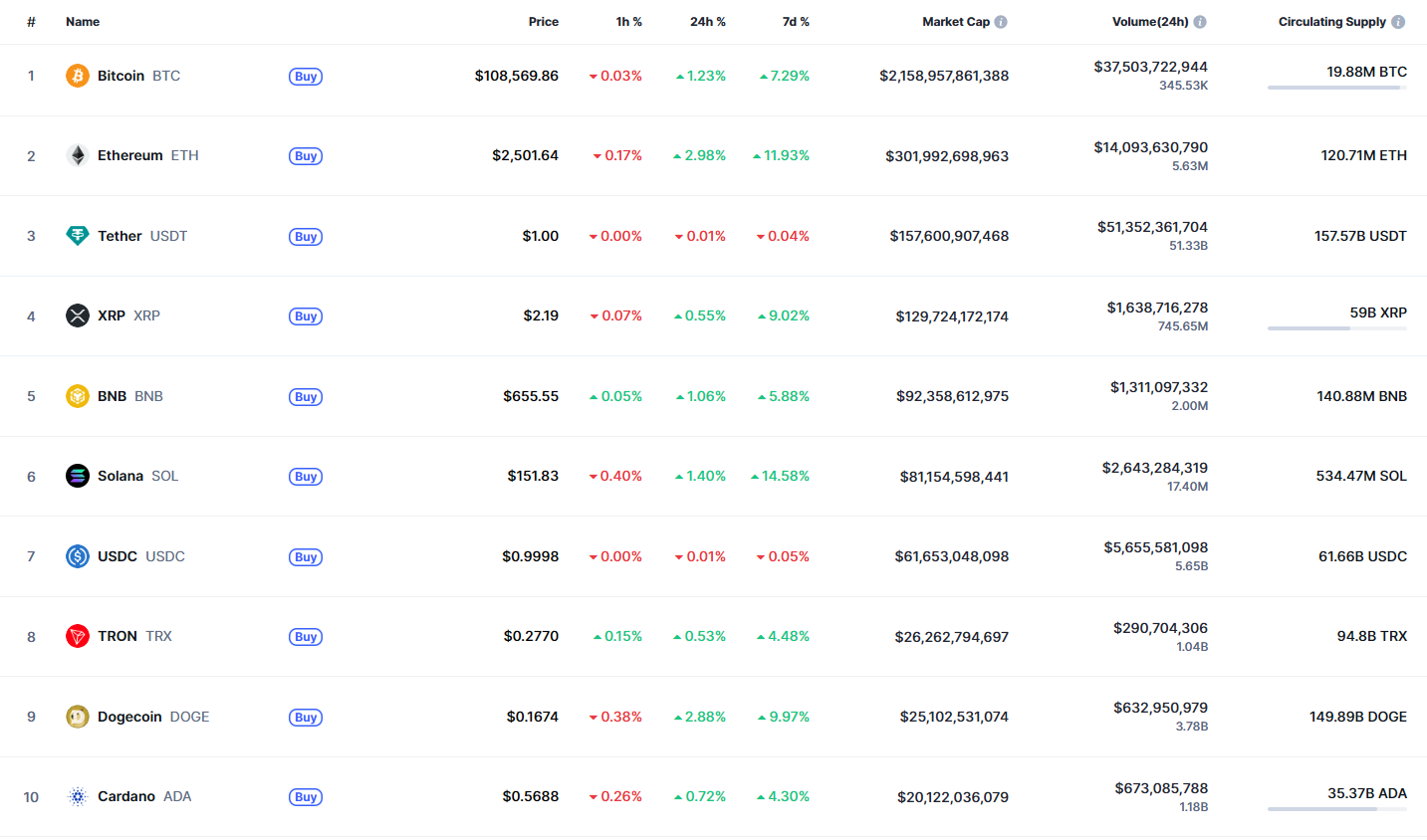
Task: Sort by the 7d % column header
Action: coord(796,22)
